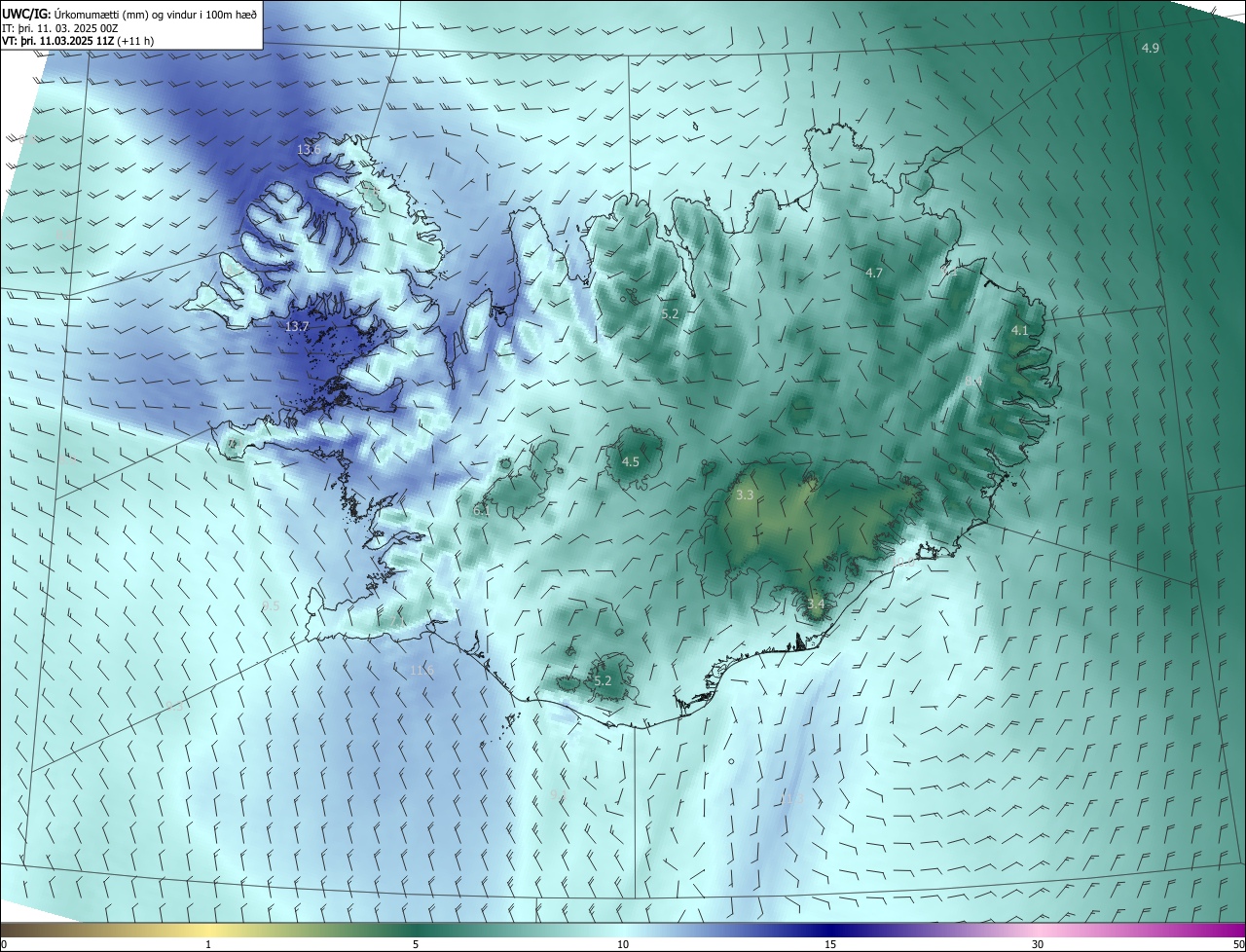Click the 4.1 value near the east coast
The width and height of the screenshot is (1246, 952).
tap(1019, 331)
